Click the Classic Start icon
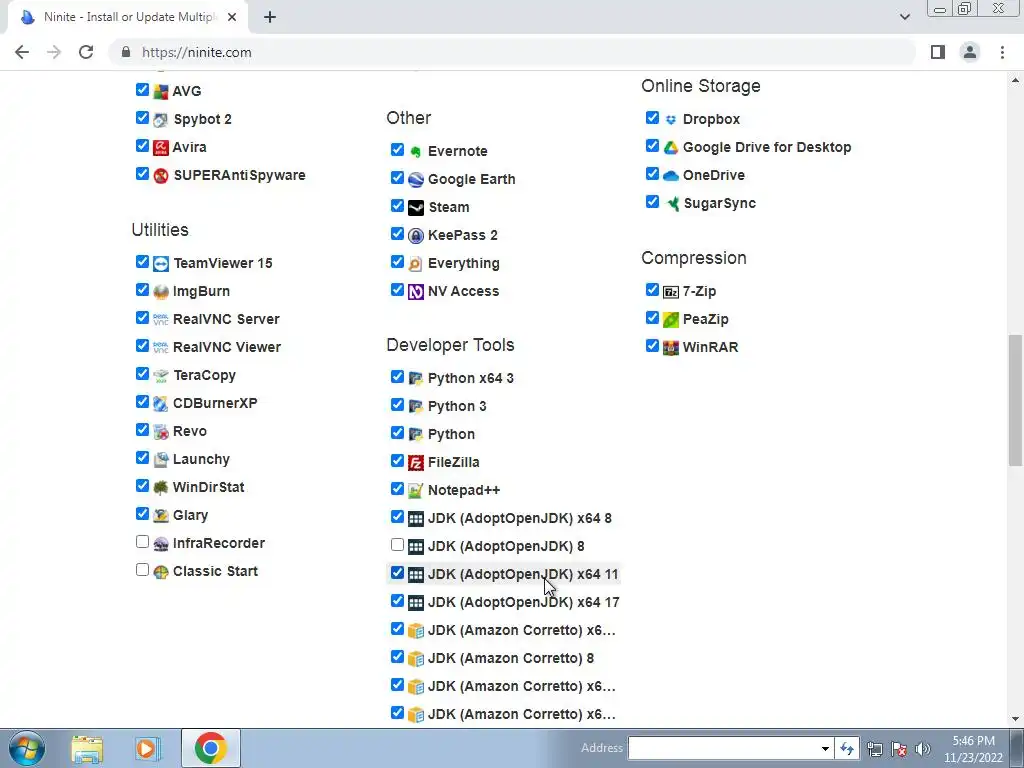 tap(161, 571)
